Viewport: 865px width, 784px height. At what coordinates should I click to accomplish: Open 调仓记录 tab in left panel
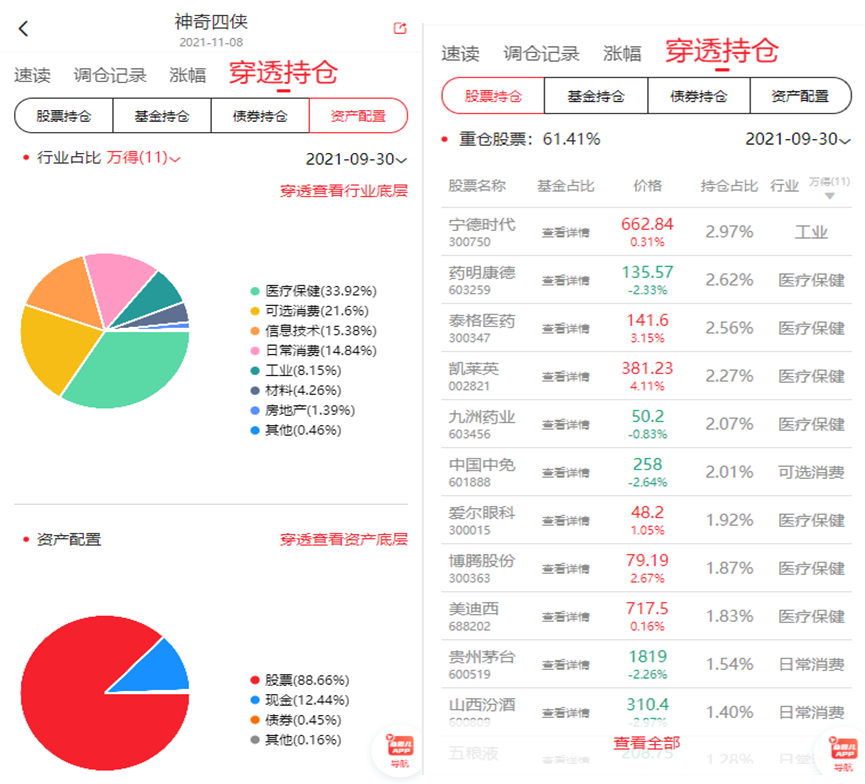pos(110,75)
